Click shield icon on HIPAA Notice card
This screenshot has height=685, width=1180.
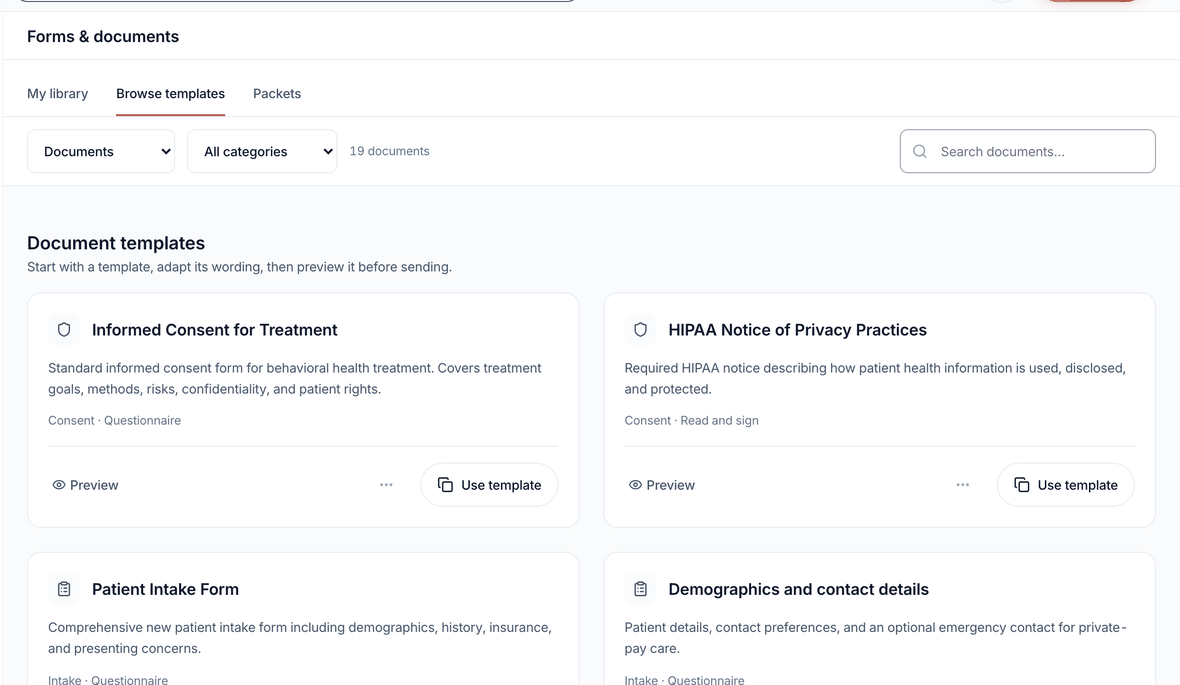coord(640,330)
